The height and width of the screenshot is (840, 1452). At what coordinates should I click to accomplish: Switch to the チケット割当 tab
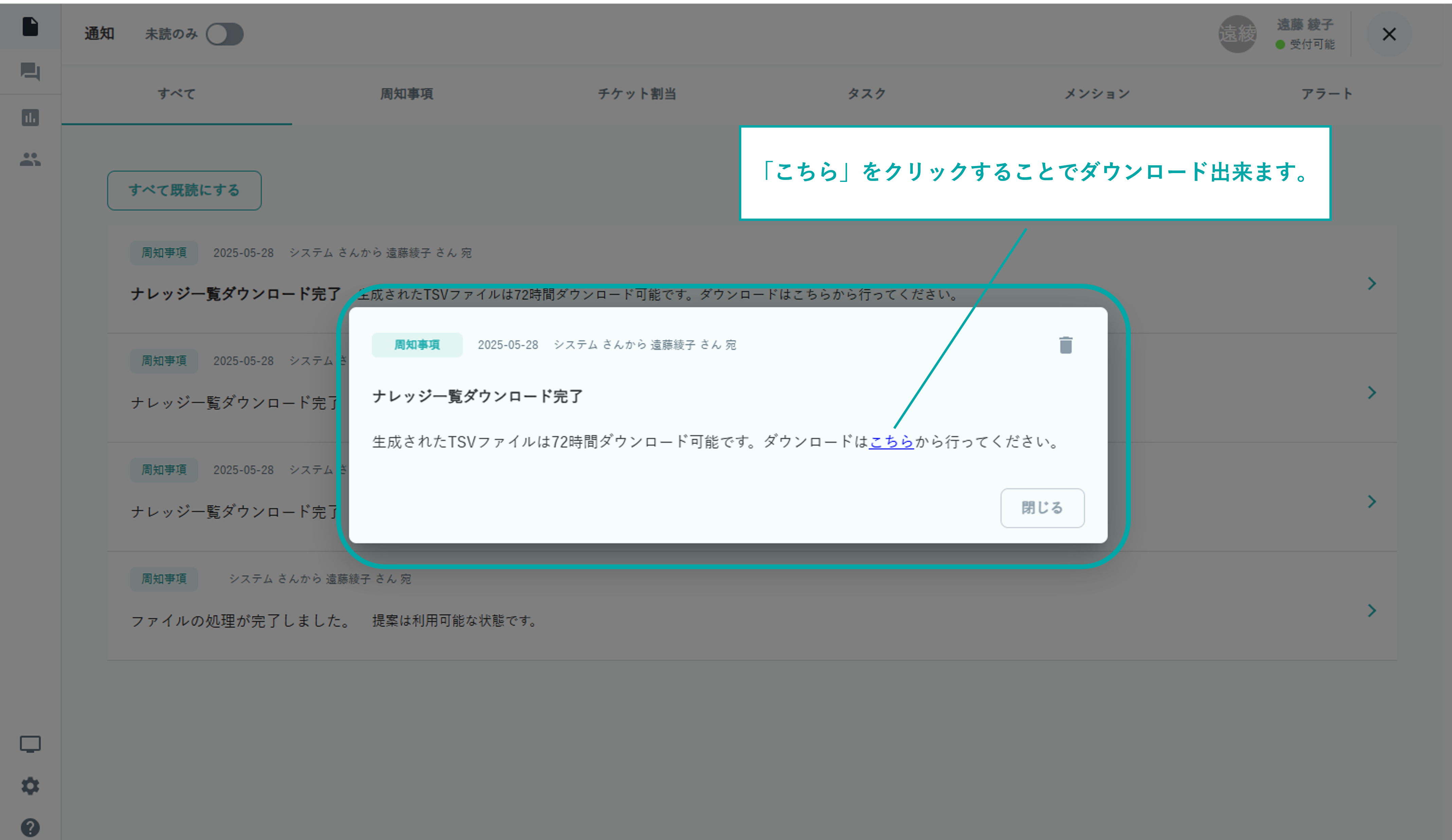(x=637, y=94)
